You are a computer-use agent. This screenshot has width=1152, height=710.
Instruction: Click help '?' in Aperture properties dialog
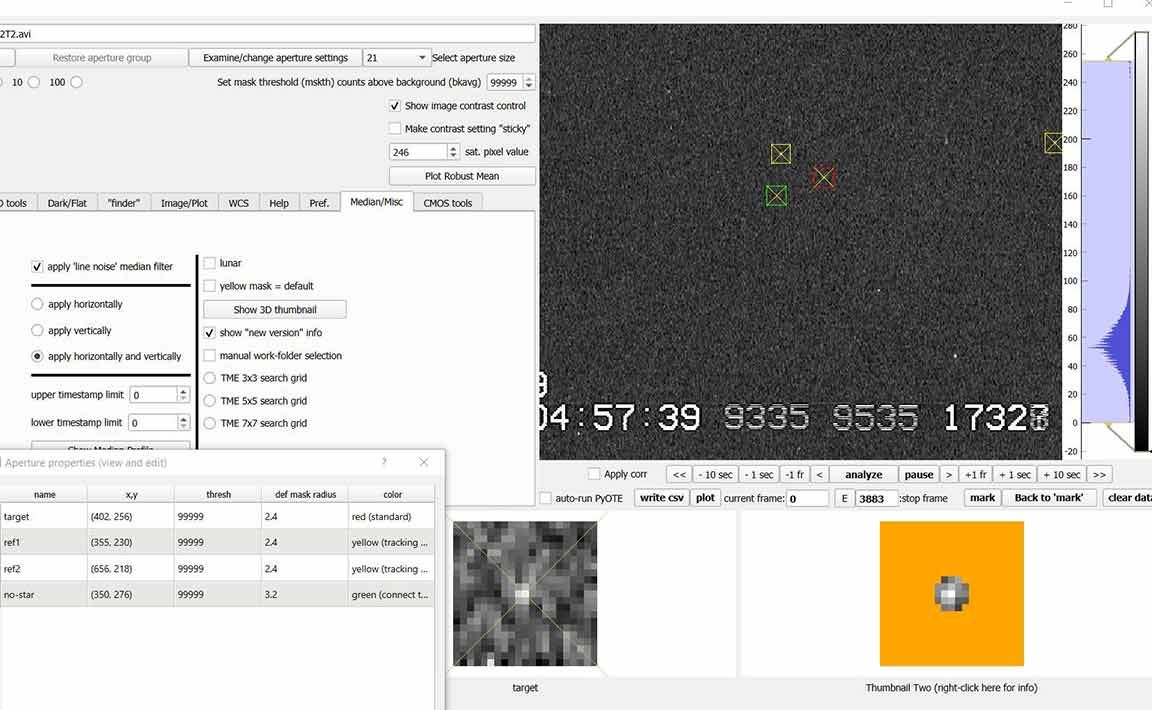click(384, 462)
